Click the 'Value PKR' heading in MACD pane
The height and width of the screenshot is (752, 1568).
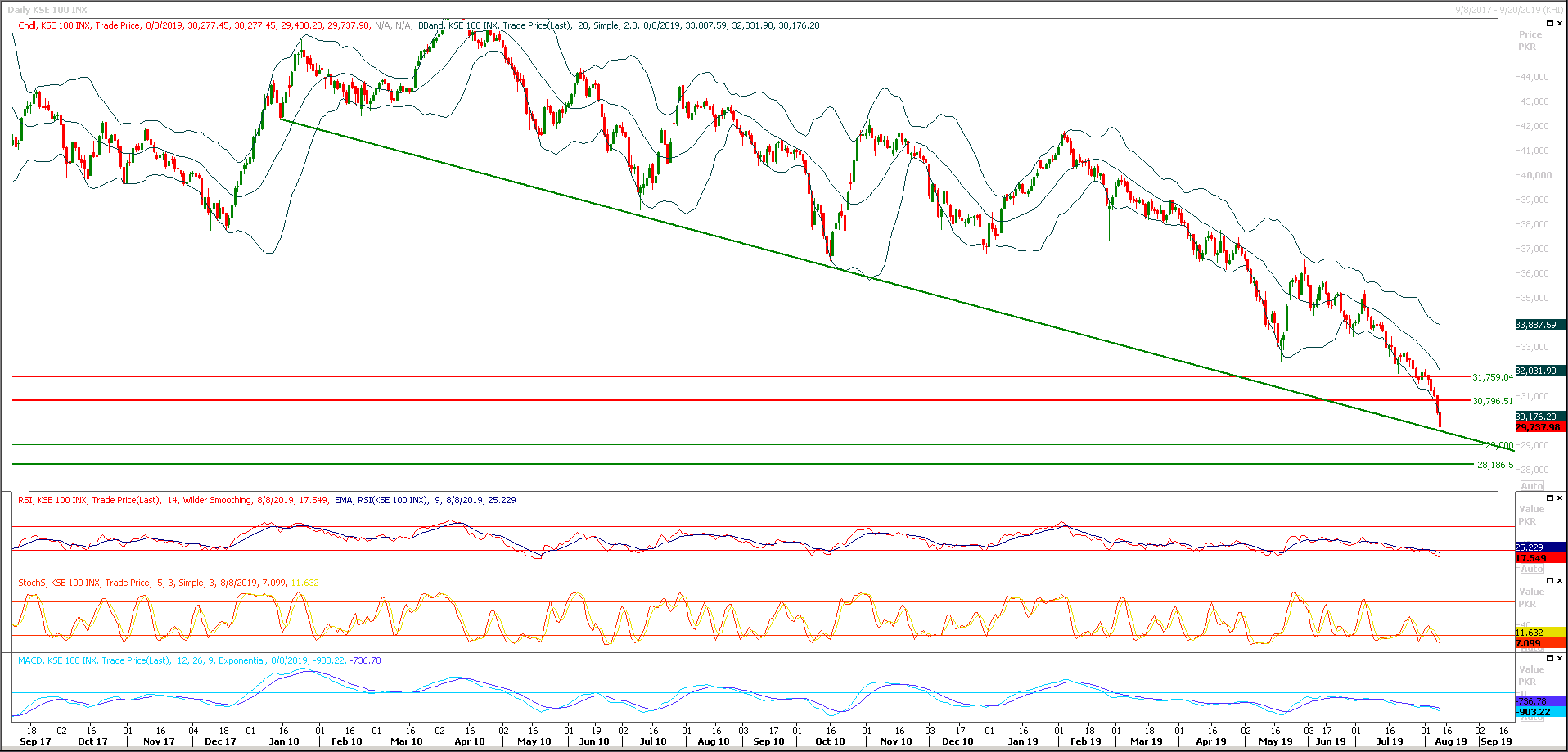tap(1531, 675)
